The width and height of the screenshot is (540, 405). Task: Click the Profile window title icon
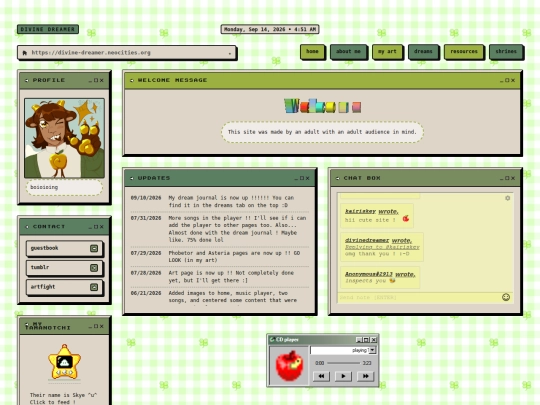27,80
